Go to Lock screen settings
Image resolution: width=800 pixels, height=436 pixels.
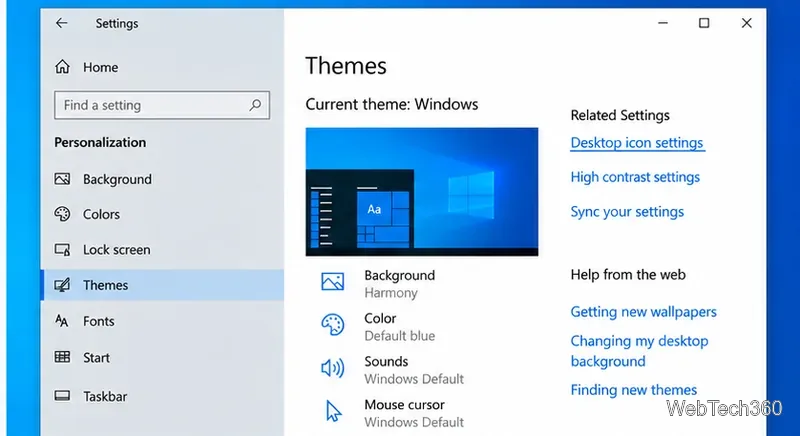pos(162,249)
